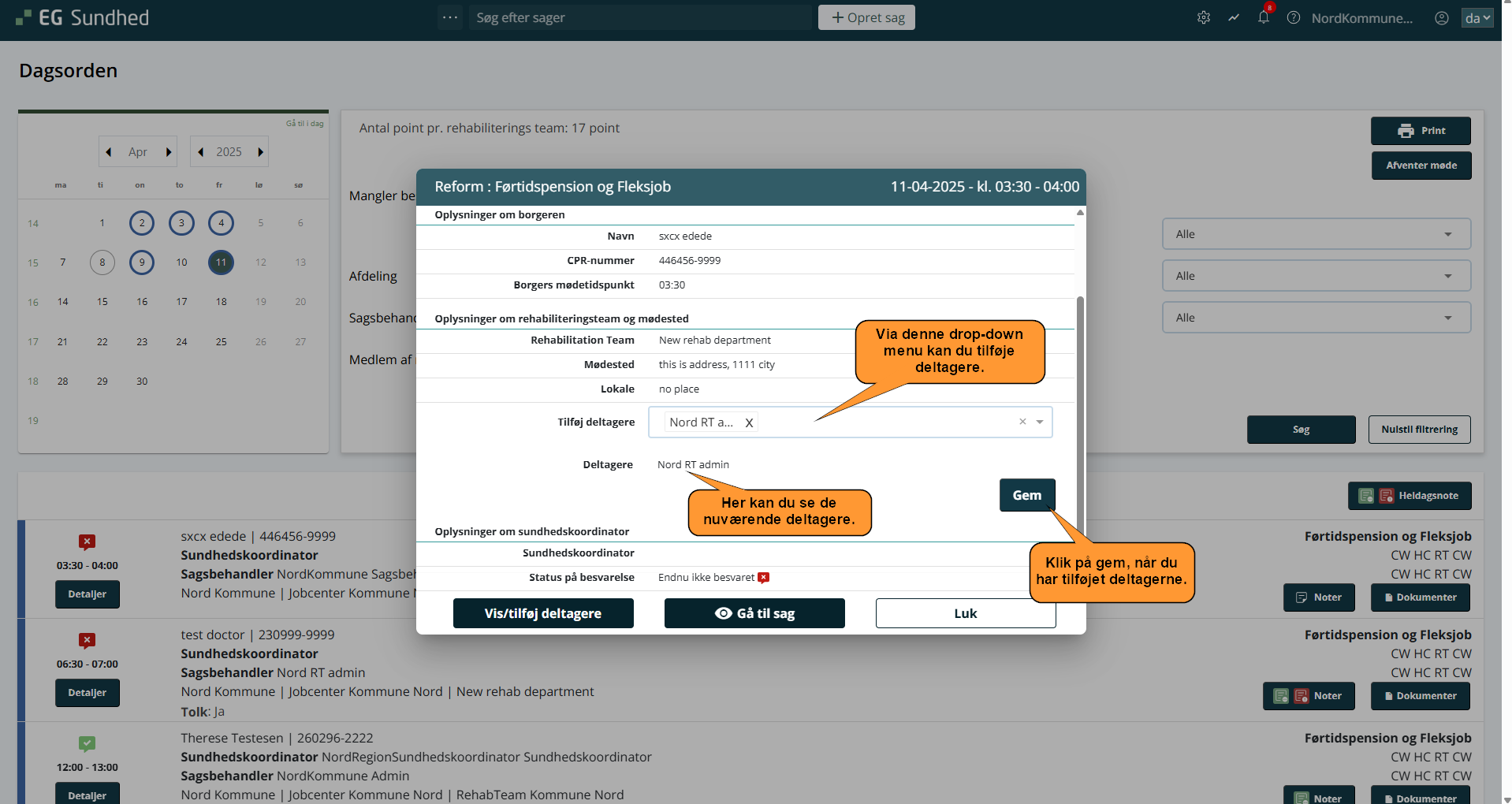Image resolution: width=1512 pixels, height=804 pixels.
Task: Open the da language dropdown
Action: pyautogui.click(x=1477, y=17)
